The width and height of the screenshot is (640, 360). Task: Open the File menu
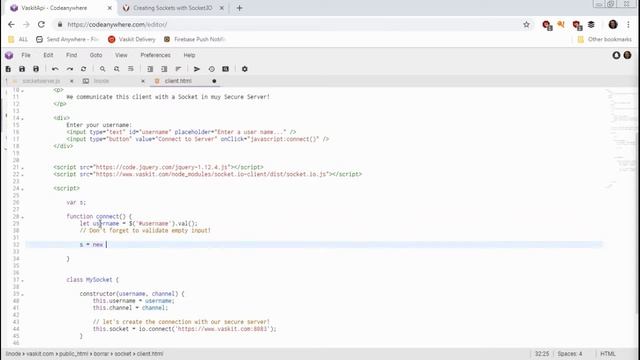pyautogui.click(x=26, y=55)
